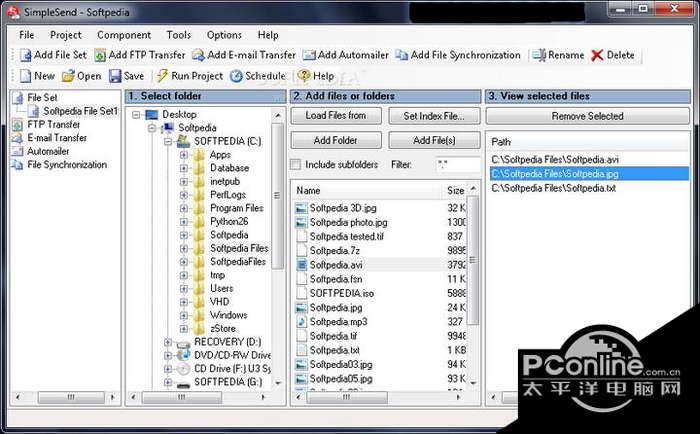Select DVD/CD-RW Drive in tree
This screenshot has height=434, width=700.
pos(232,355)
